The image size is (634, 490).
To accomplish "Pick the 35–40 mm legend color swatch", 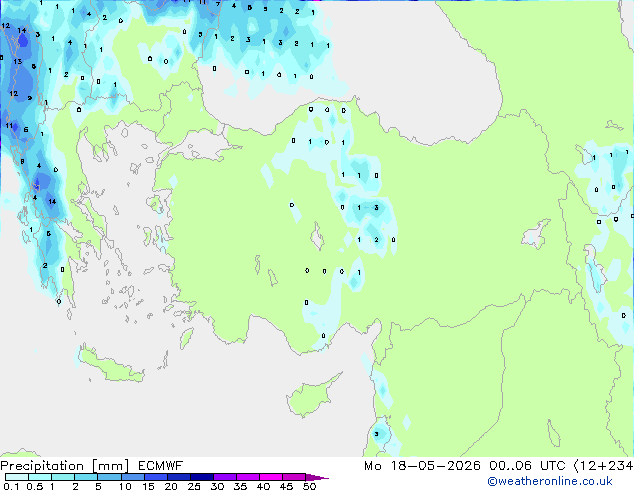I will pos(248,477).
